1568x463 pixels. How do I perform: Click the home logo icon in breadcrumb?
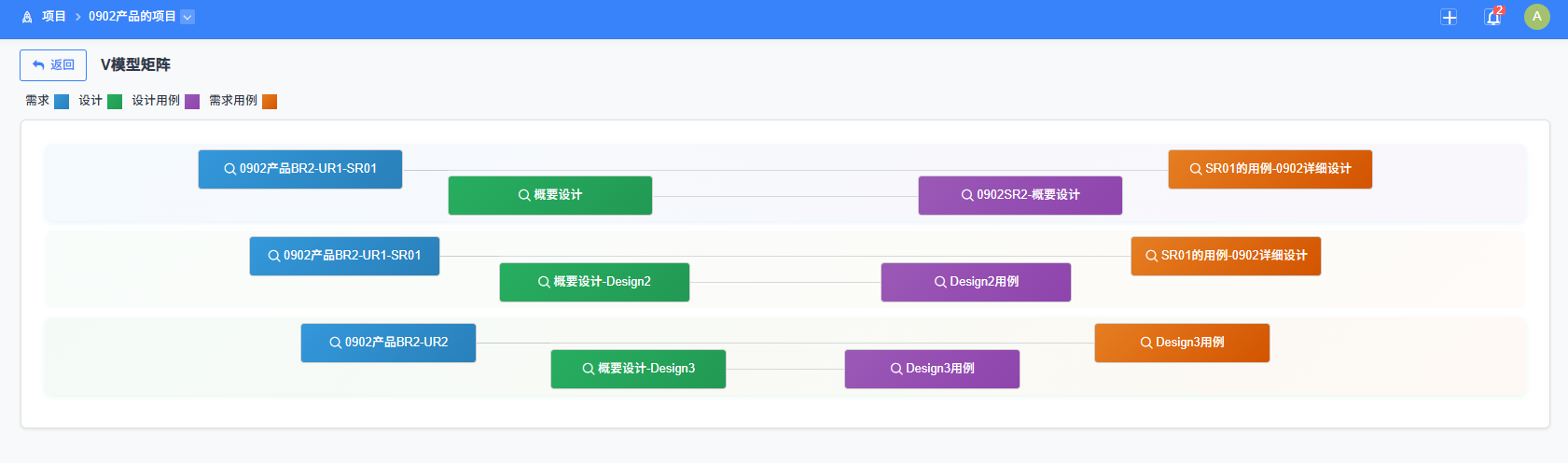[x=27, y=17]
